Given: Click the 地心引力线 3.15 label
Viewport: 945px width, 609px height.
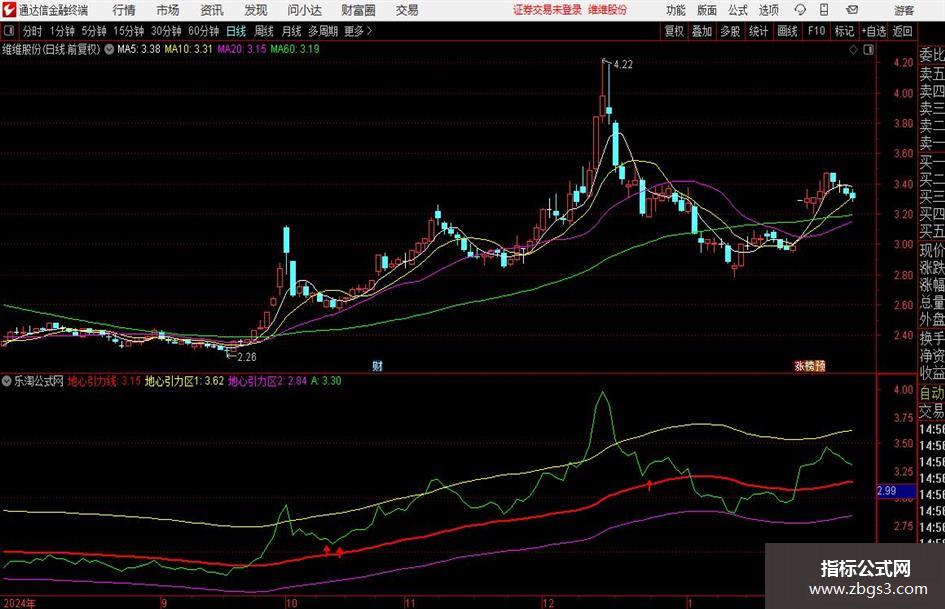Looking at the screenshot, I should [104, 381].
